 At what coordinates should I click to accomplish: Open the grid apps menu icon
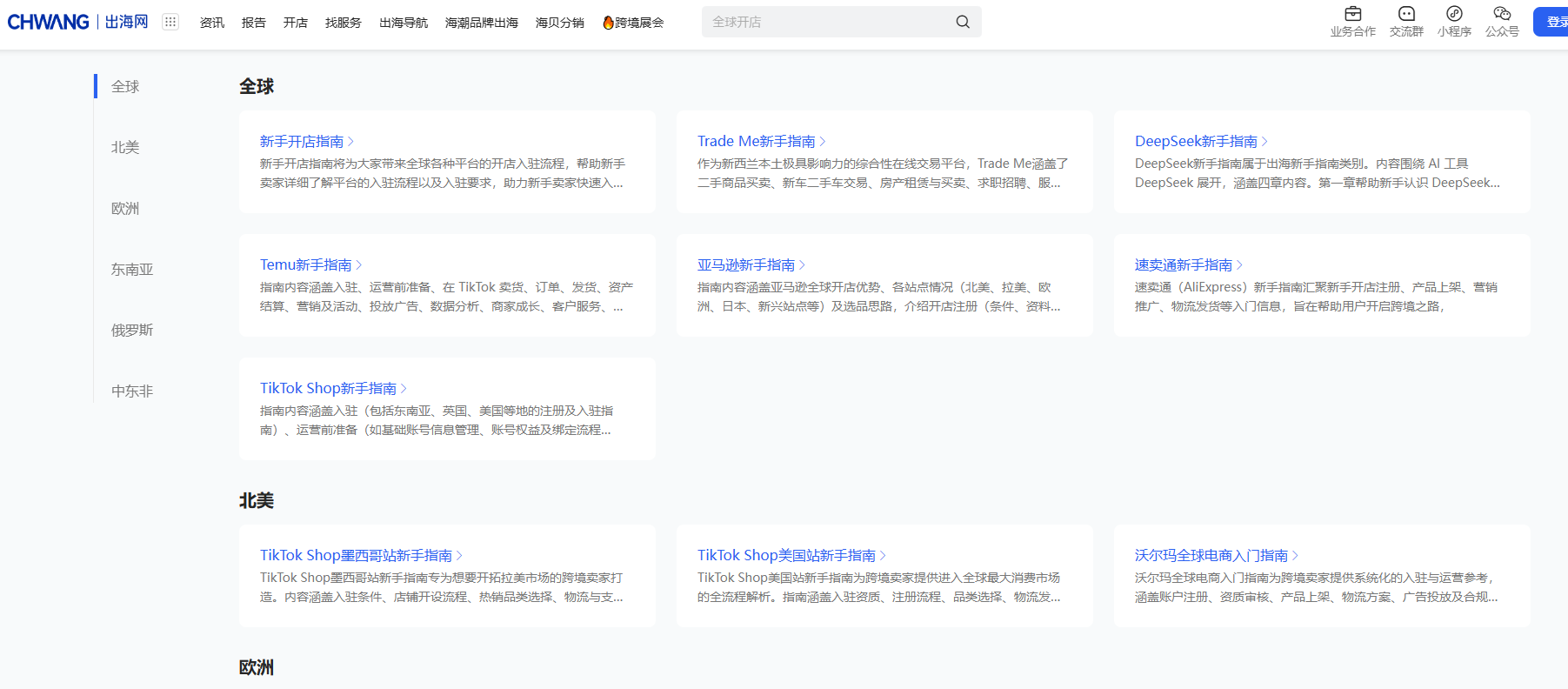[170, 22]
